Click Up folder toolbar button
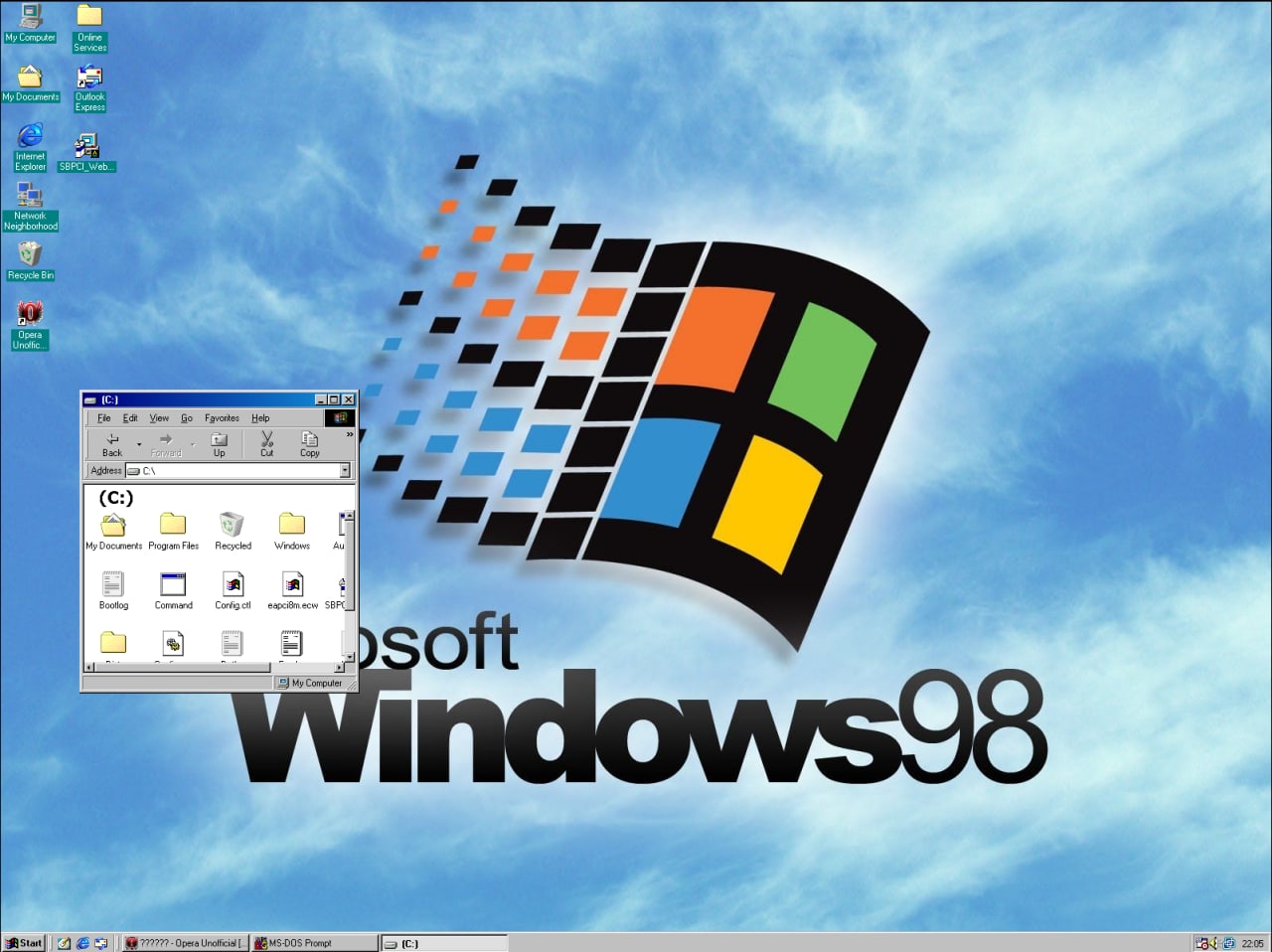This screenshot has height=952, width=1272. coord(220,444)
